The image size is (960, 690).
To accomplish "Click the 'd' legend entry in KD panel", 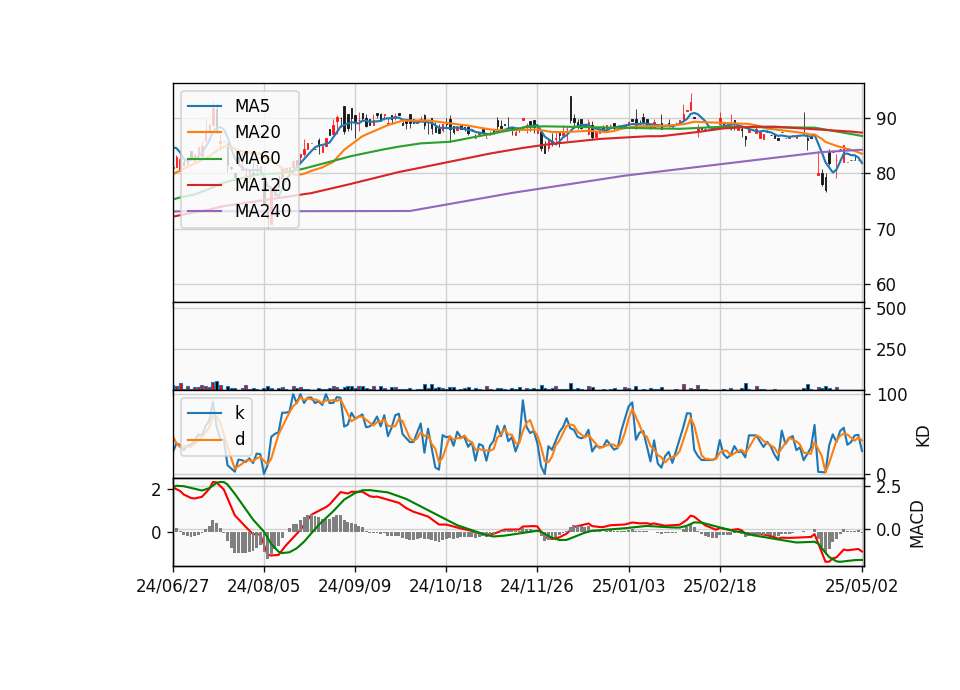I will pos(239,439).
